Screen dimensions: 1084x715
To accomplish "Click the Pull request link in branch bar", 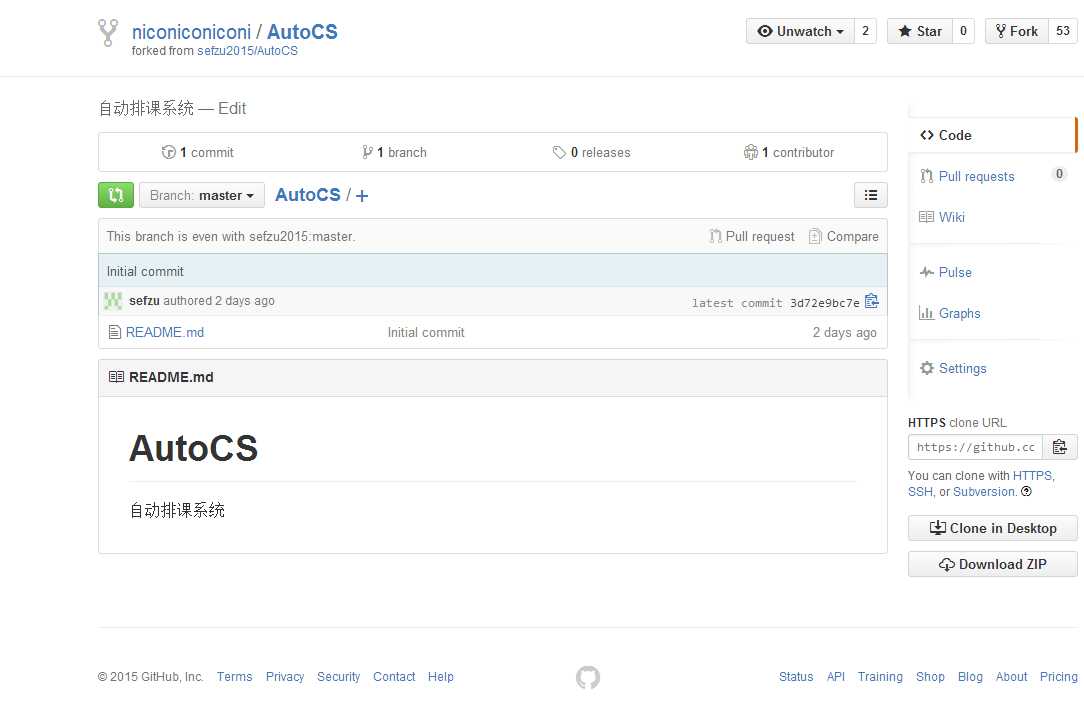I will (x=752, y=236).
